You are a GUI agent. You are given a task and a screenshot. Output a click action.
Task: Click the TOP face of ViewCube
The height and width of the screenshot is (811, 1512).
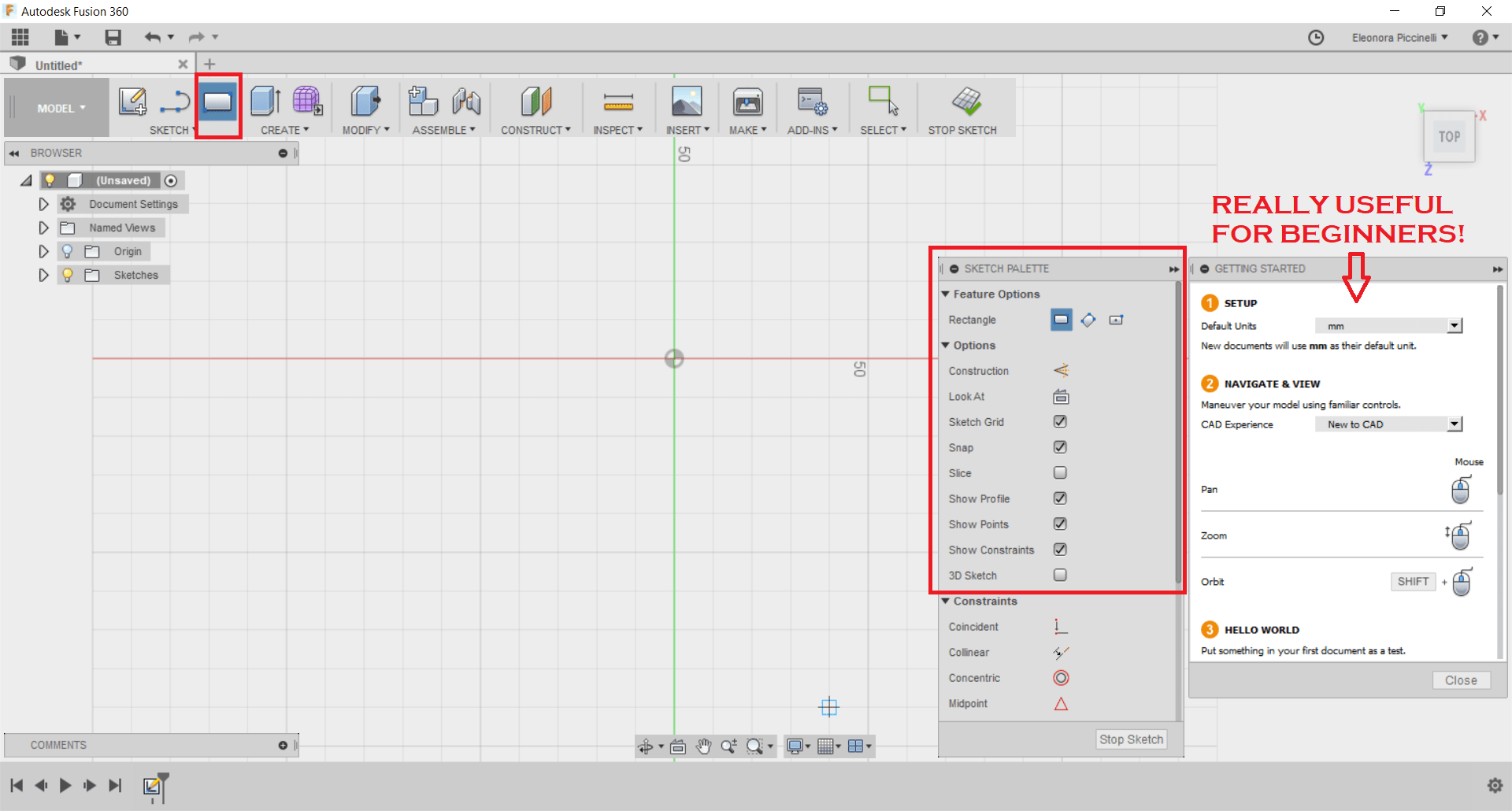[x=1449, y=136]
